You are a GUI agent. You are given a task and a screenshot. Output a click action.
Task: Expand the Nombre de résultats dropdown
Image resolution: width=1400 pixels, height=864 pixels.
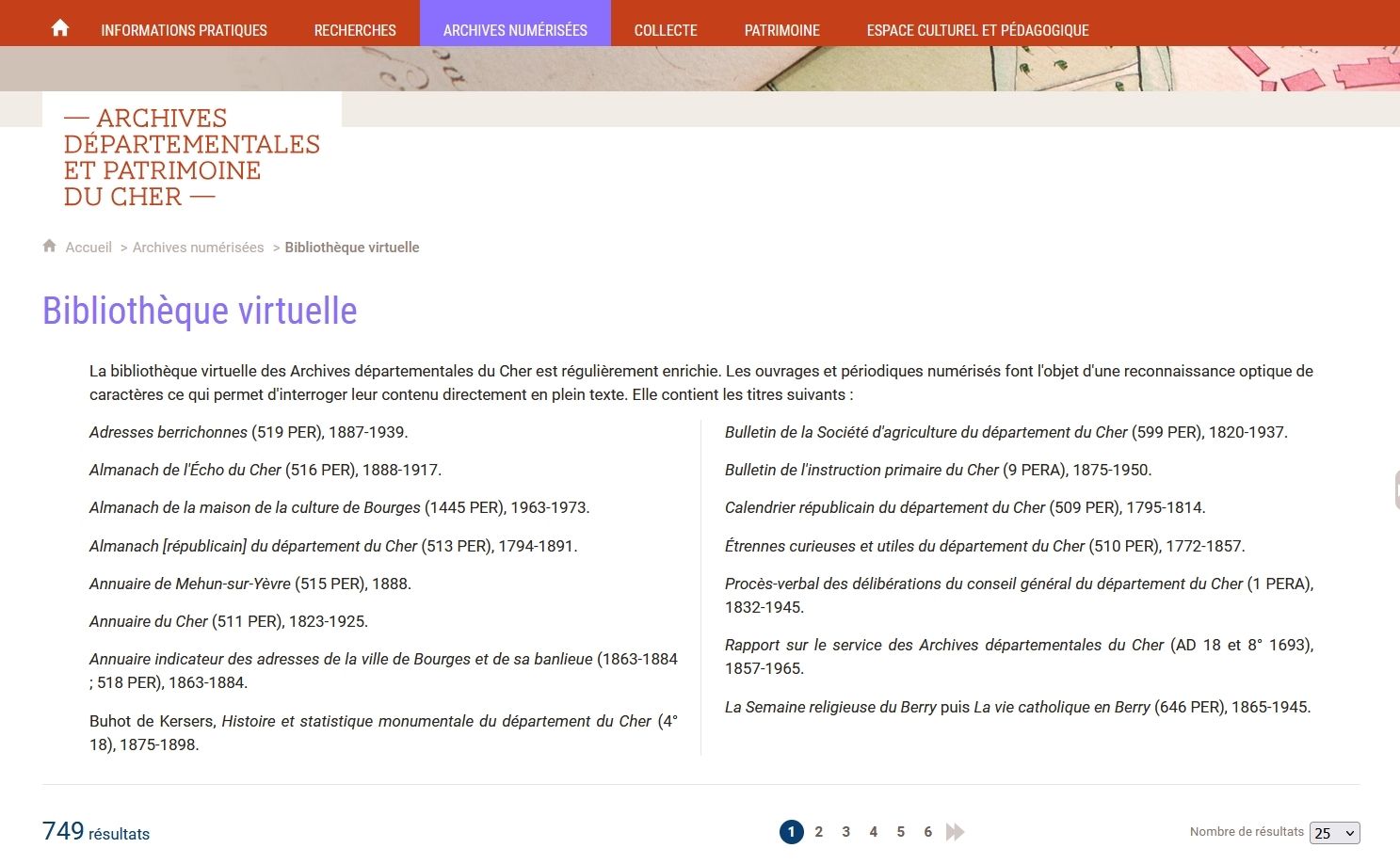1333,833
